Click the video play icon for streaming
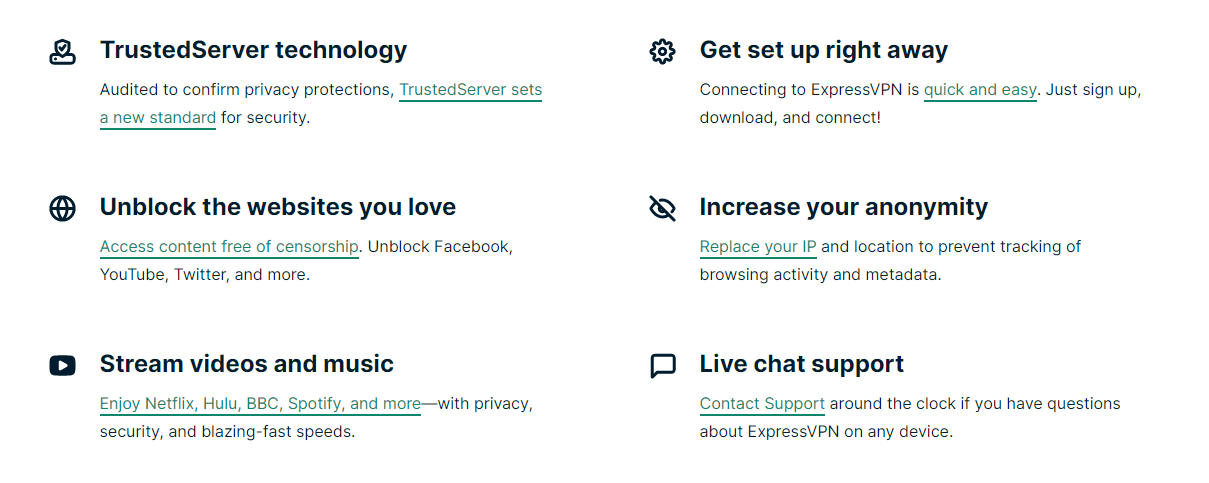This screenshot has width=1209, height=483. pos(62,366)
